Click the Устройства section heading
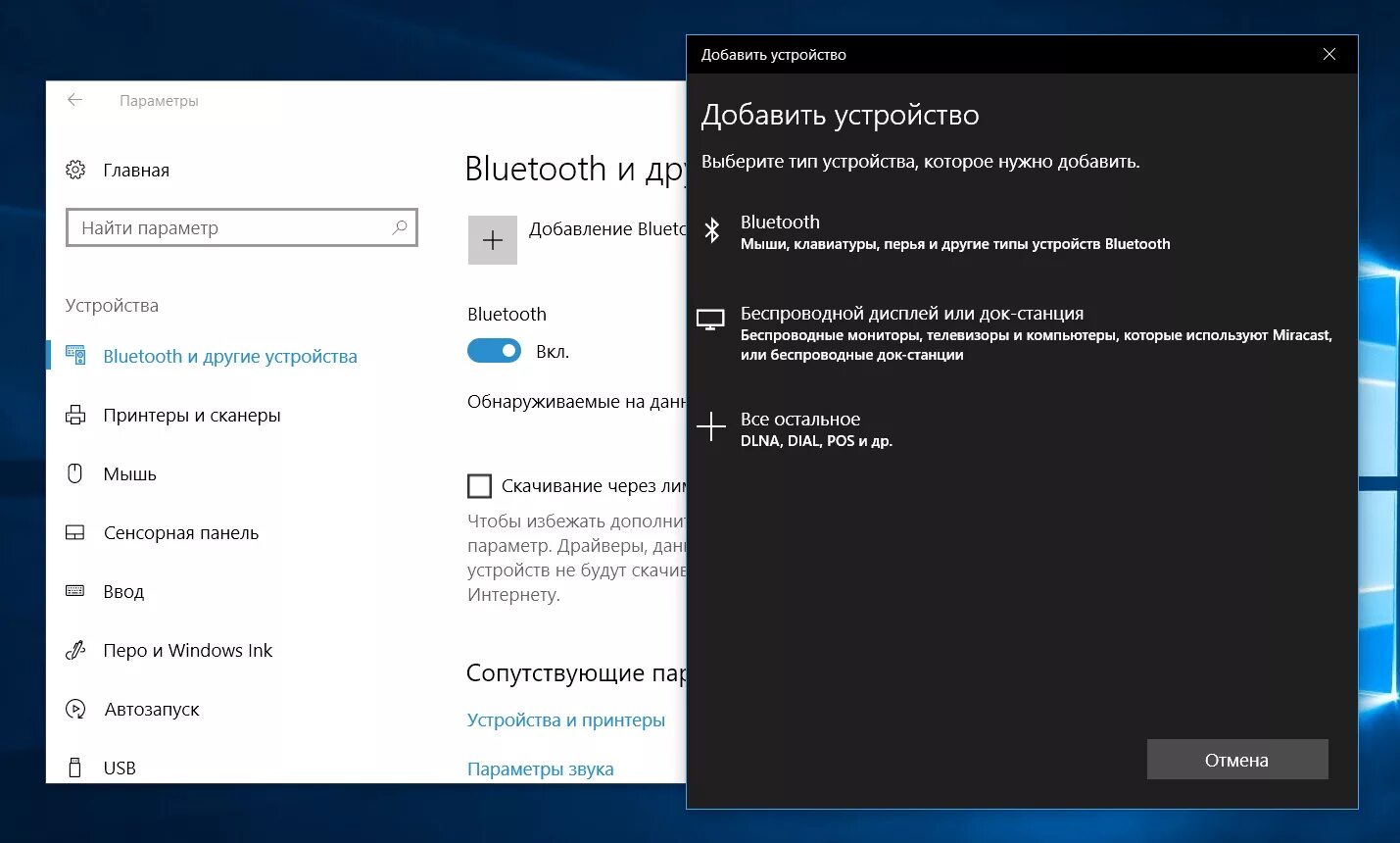This screenshot has width=1400, height=843. click(x=112, y=306)
